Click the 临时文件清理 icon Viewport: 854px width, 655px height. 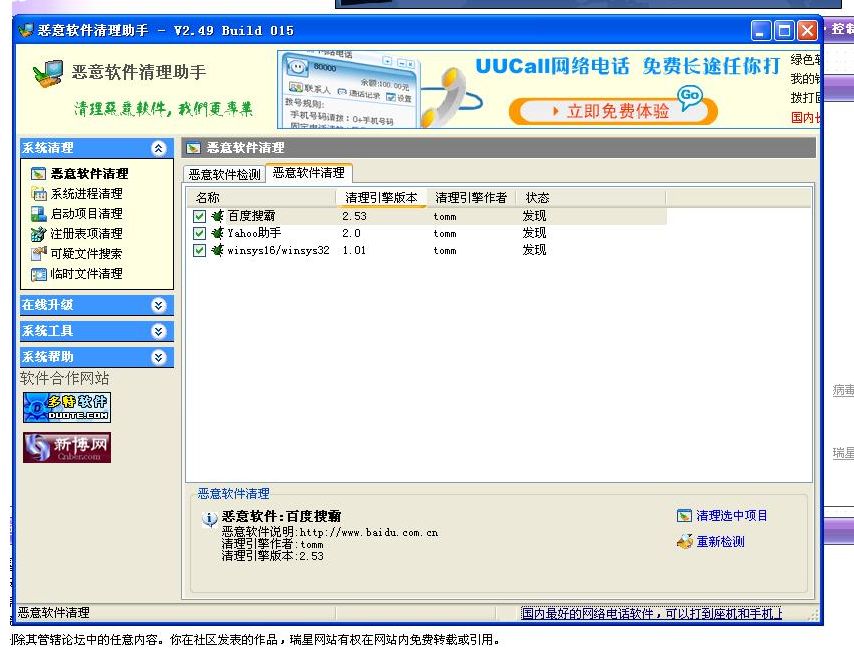point(39,274)
